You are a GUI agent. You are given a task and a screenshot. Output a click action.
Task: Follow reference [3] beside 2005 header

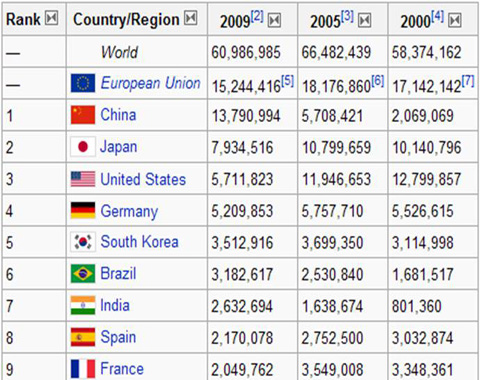click(x=347, y=16)
